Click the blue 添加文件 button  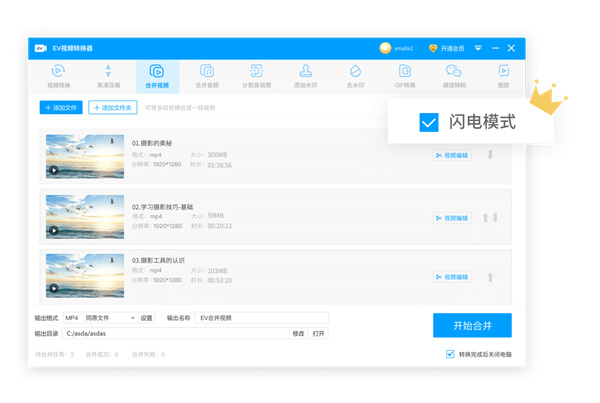(x=61, y=108)
